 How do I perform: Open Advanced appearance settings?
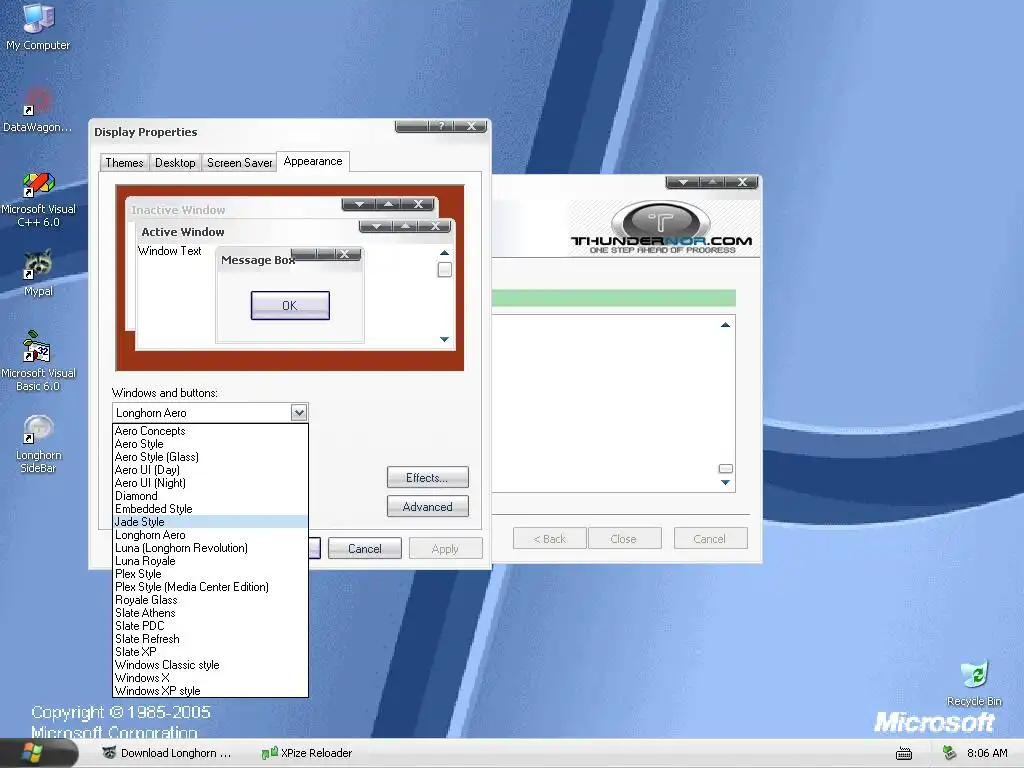pos(427,507)
